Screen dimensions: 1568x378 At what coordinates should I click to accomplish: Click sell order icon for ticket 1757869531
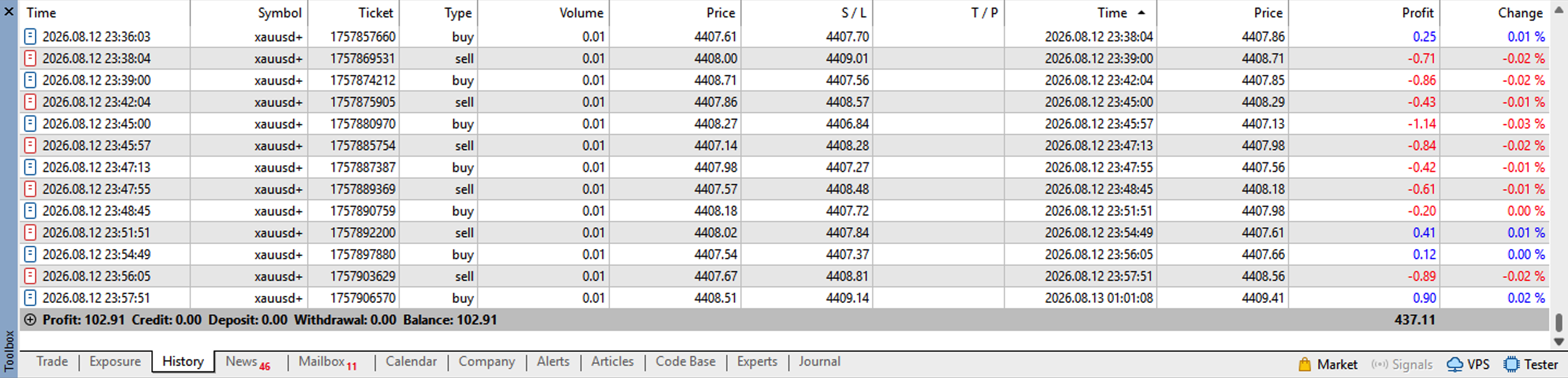click(30, 58)
